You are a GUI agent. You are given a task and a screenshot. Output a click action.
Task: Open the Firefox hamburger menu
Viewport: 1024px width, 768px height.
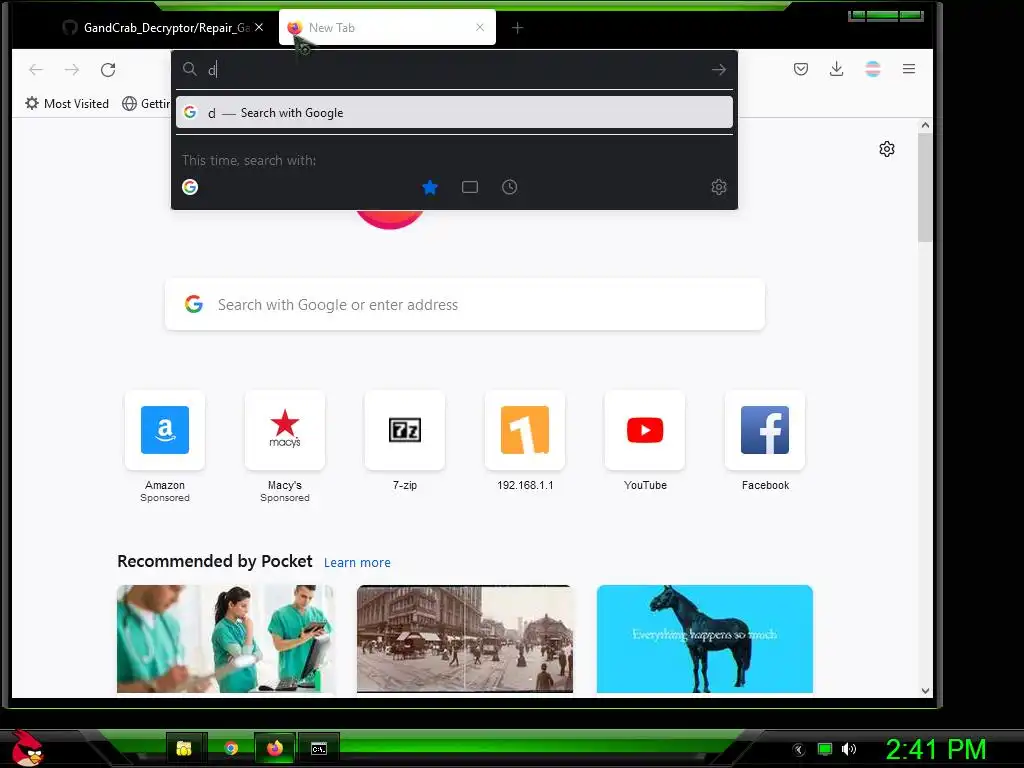(x=908, y=69)
